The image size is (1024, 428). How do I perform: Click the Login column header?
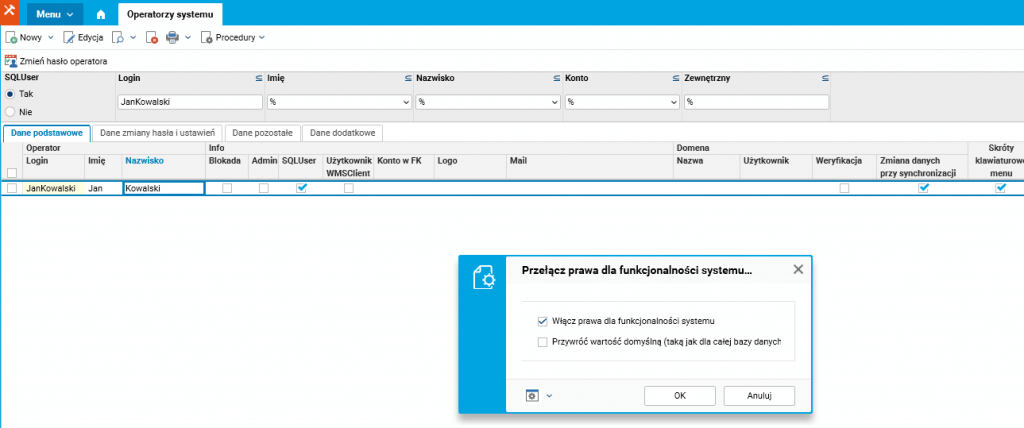(37, 160)
